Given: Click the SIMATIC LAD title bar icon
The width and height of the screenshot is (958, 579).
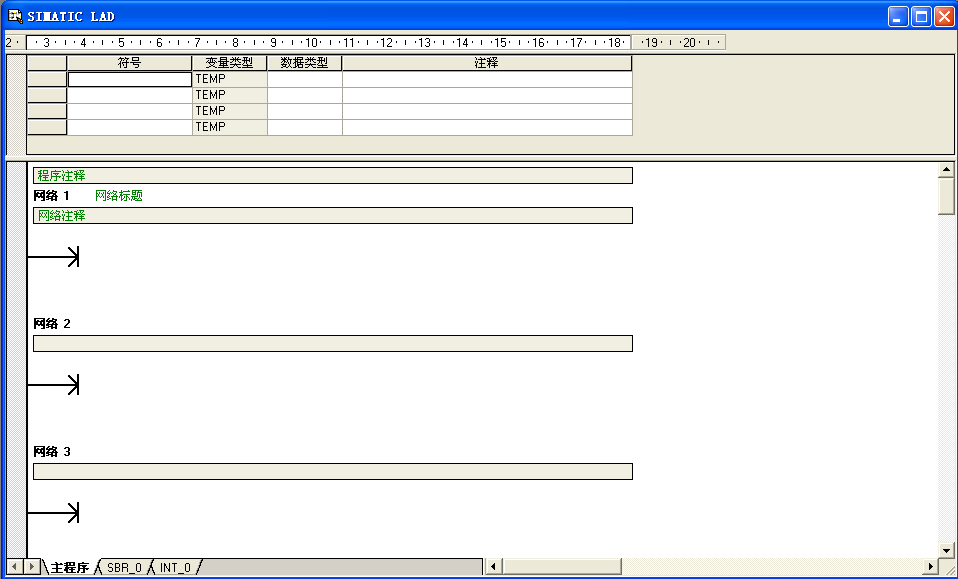Looking at the screenshot, I should click(x=15, y=16).
